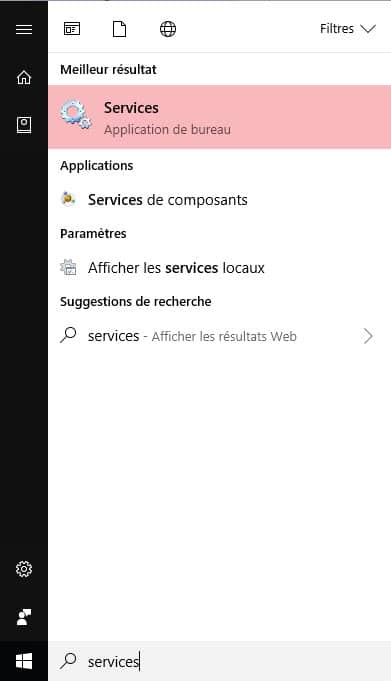Click the Windows Start button
Screen dimensions: 391x681
[24, 661]
